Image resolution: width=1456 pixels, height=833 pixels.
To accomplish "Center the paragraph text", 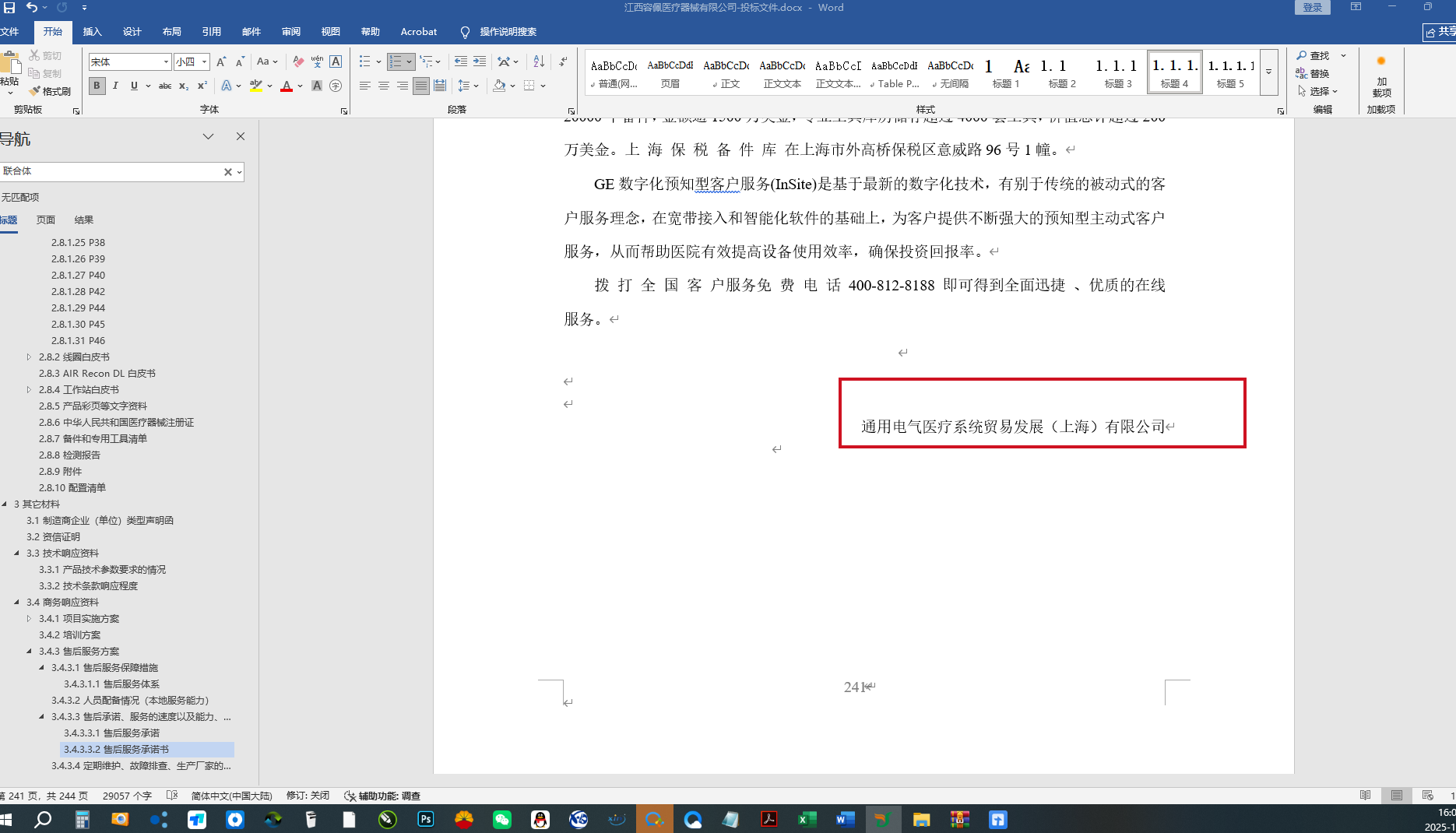I will point(383,86).
